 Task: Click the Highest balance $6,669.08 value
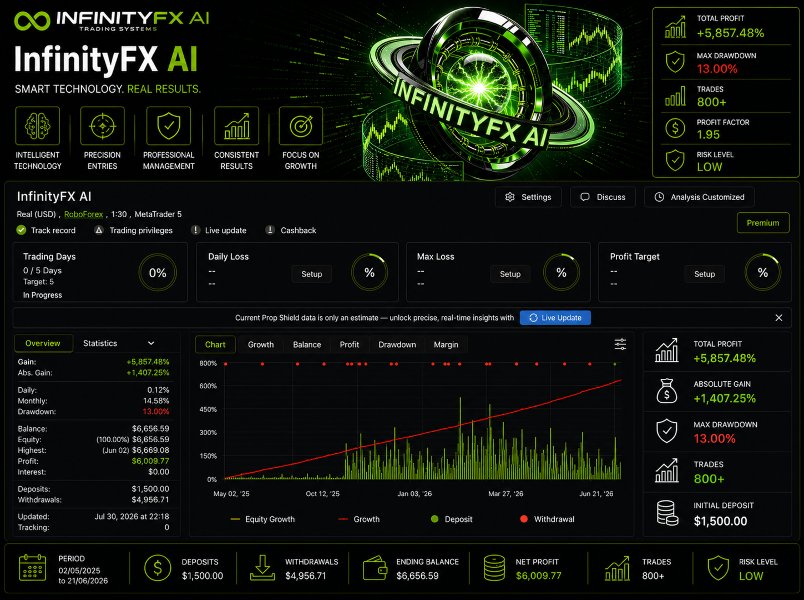point(151,450)
